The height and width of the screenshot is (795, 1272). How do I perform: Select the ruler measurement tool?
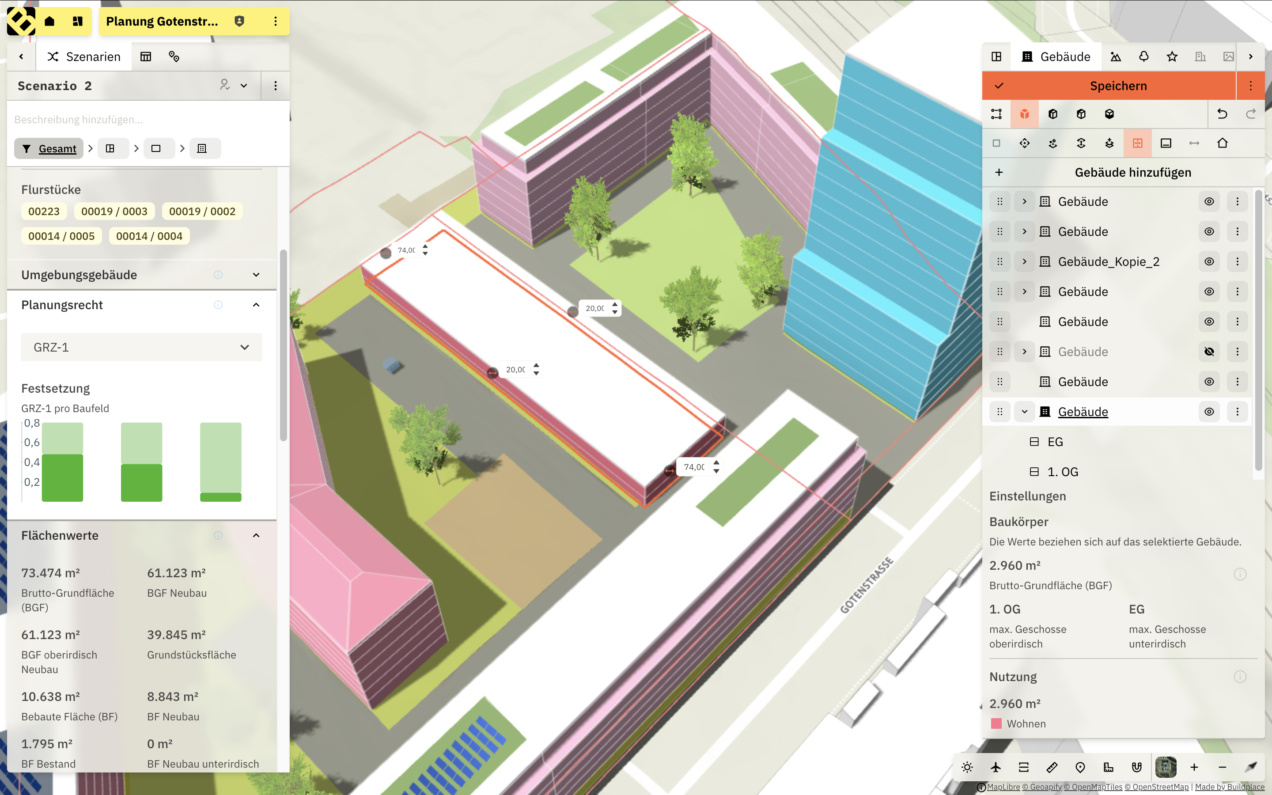click(1050, 767)
